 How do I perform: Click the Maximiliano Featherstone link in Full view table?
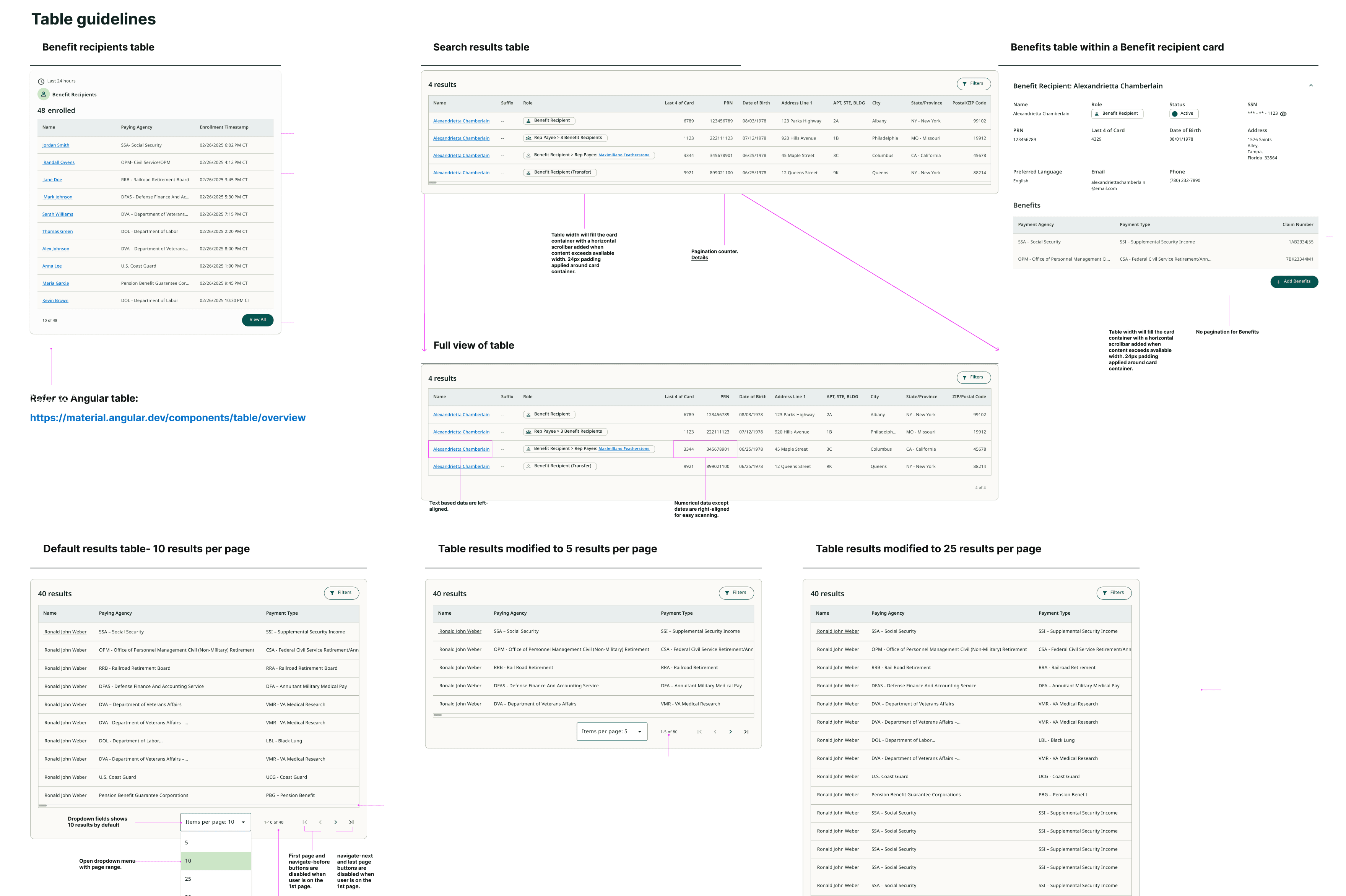(x=624, y=448)
